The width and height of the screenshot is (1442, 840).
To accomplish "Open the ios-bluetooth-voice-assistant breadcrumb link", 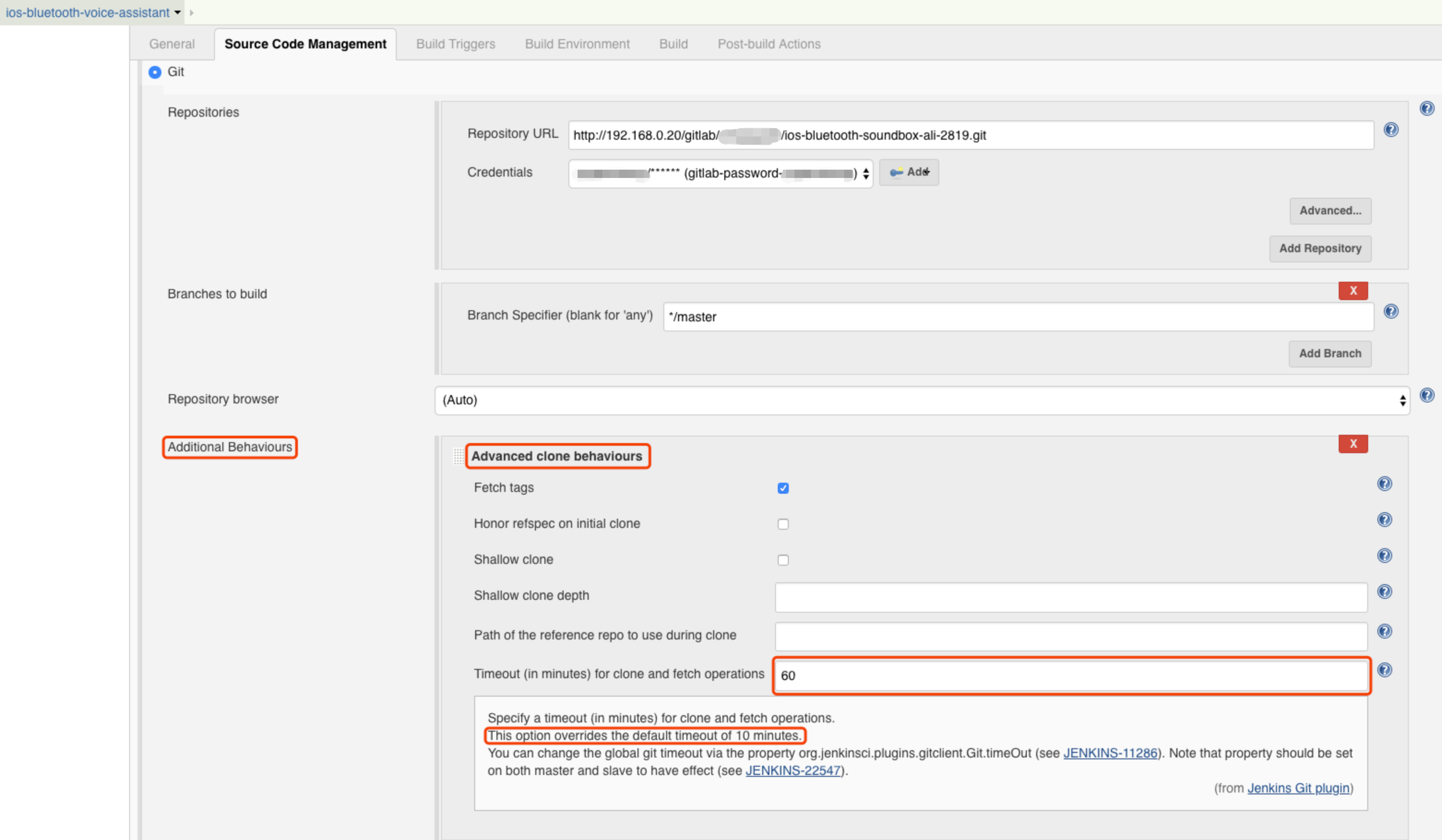I will pos(88,12).
